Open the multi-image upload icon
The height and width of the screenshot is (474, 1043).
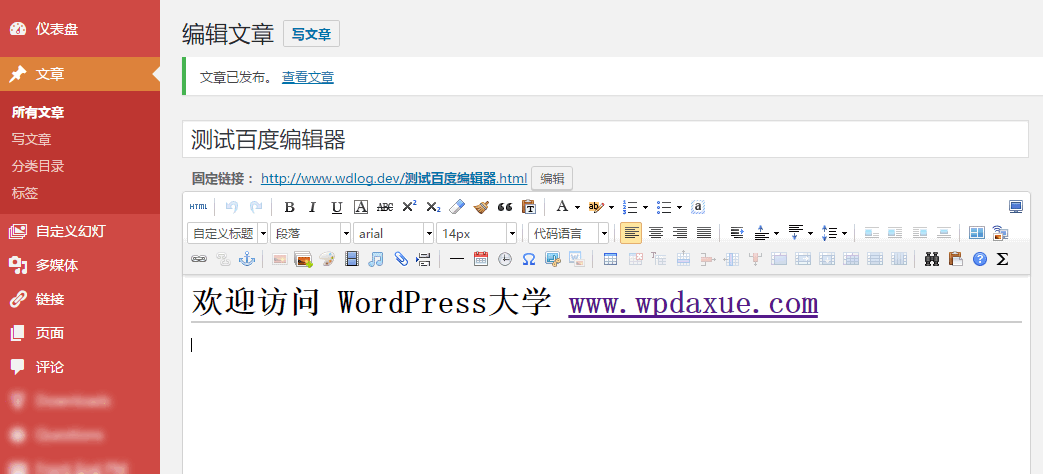303,259
